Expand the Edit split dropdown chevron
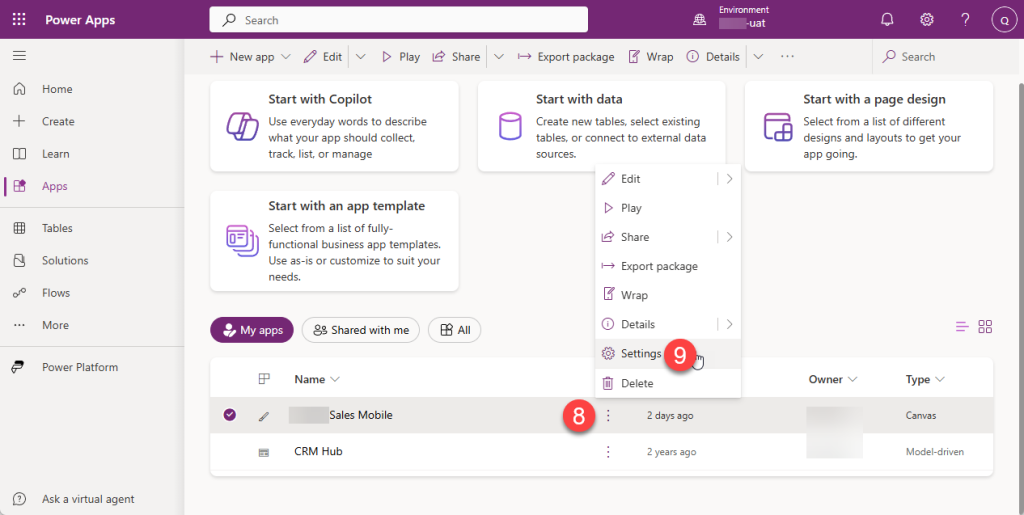This screenshot has height=515, width=1024. 360,57
